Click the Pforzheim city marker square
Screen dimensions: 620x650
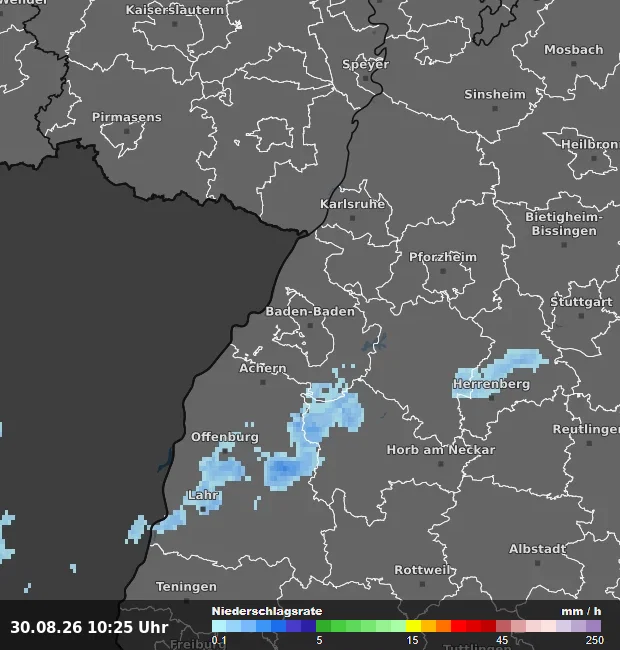[x=443, y=271]
